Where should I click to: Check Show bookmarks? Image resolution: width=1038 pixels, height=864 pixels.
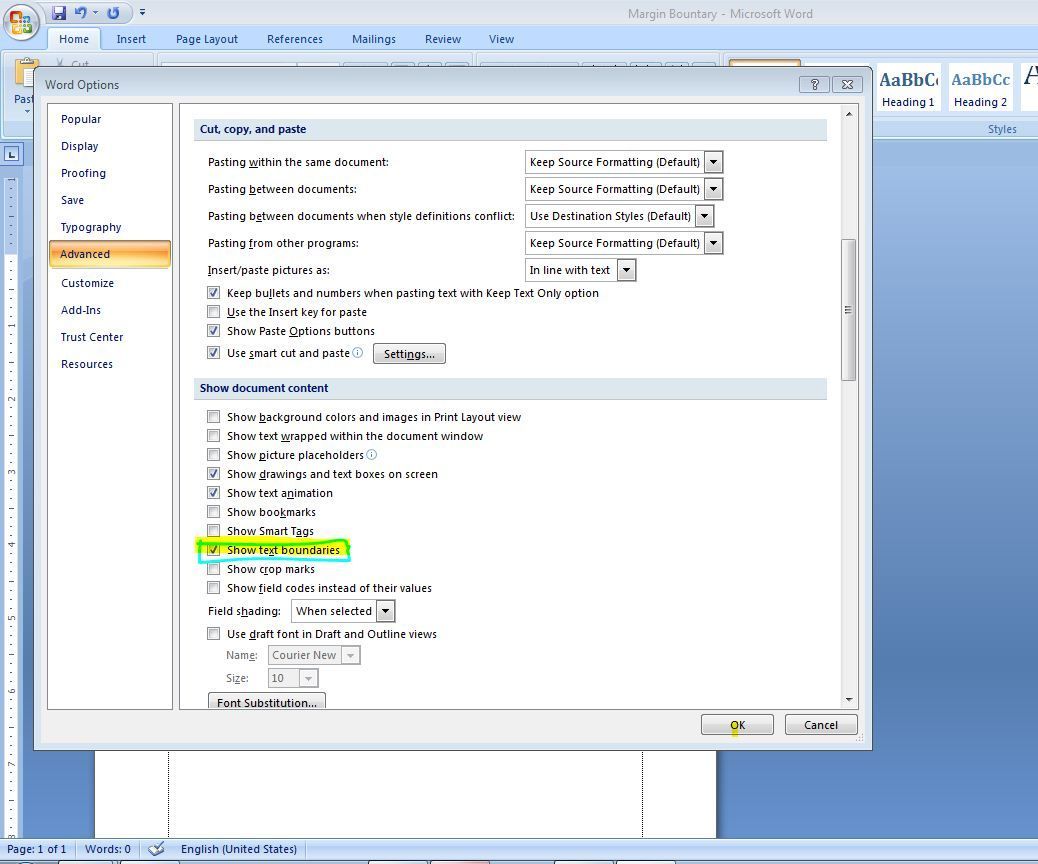click(214, 511)
